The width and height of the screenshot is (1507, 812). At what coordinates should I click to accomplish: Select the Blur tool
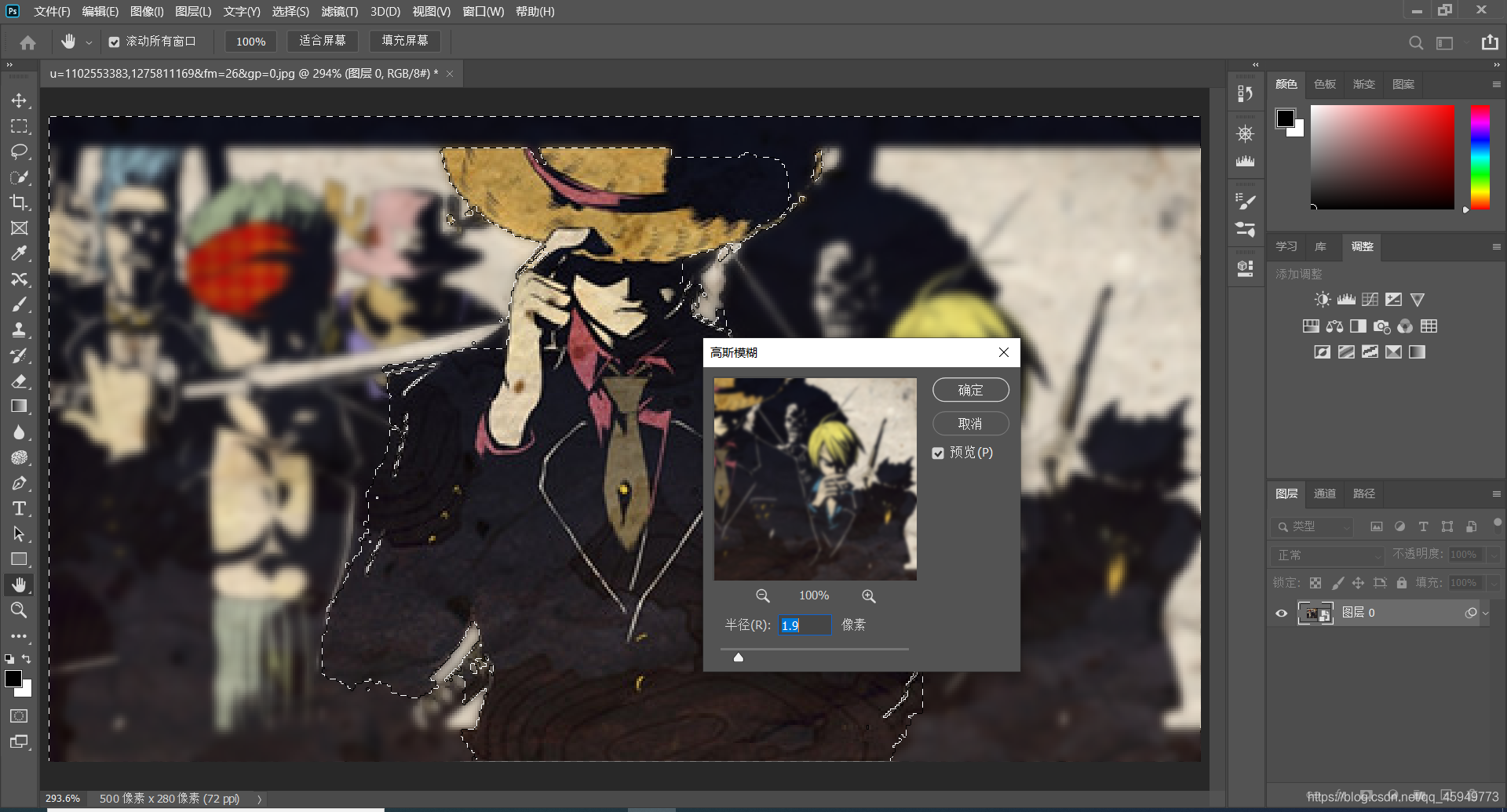click(19, 432)
